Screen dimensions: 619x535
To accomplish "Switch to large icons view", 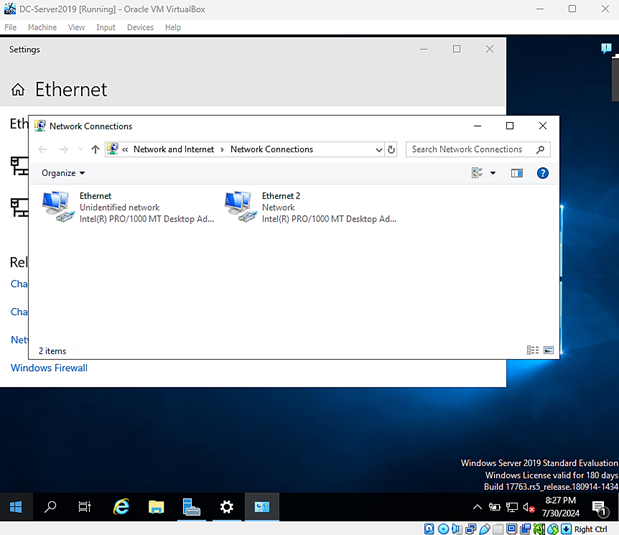I will click(x=546, y=350).
